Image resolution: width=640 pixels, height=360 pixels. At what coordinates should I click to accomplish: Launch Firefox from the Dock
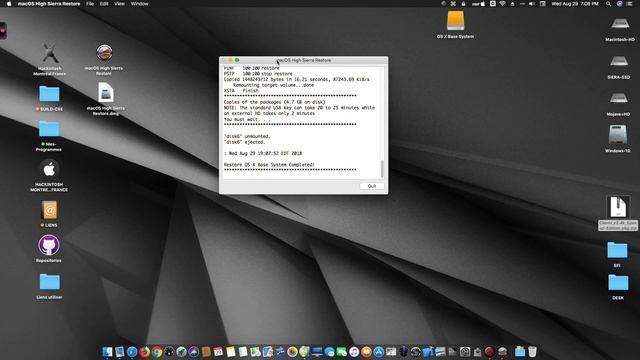pyautogui.click(x=144, y=351)
